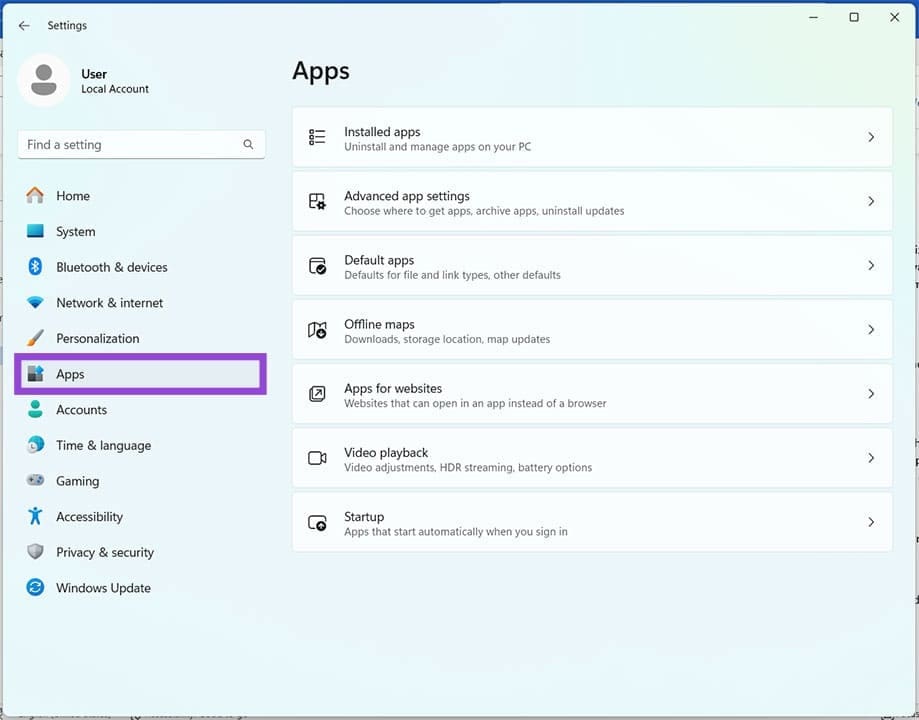The width and height of the screenshot is (919, 720).
Task: Select the Bluetooth & devices icon
Action: click(35, 267)
